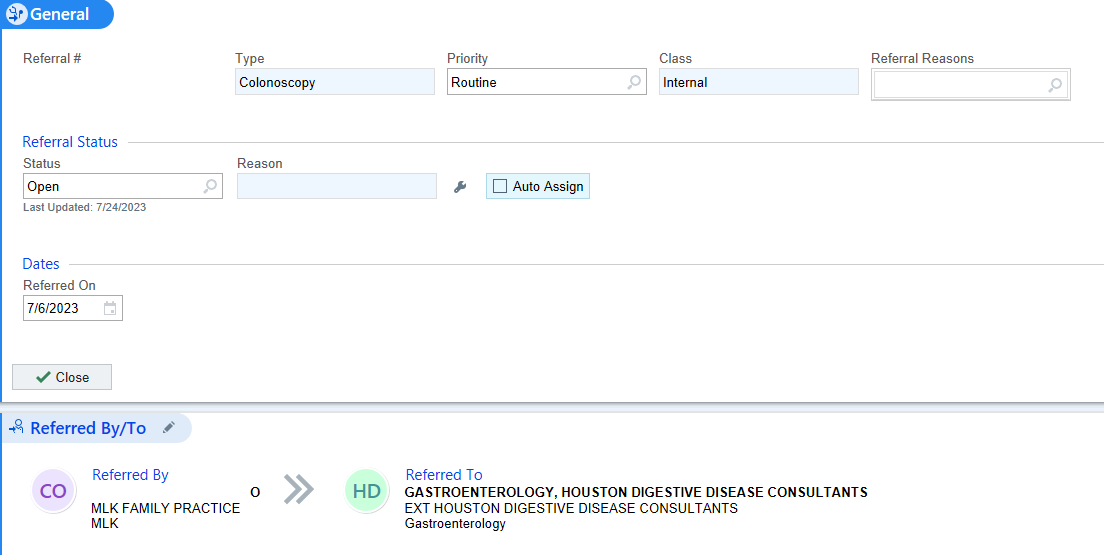This screenshot has width=1104, height=555.
Task: Click the Referral Status heading
Action: [x=70, y=142]
